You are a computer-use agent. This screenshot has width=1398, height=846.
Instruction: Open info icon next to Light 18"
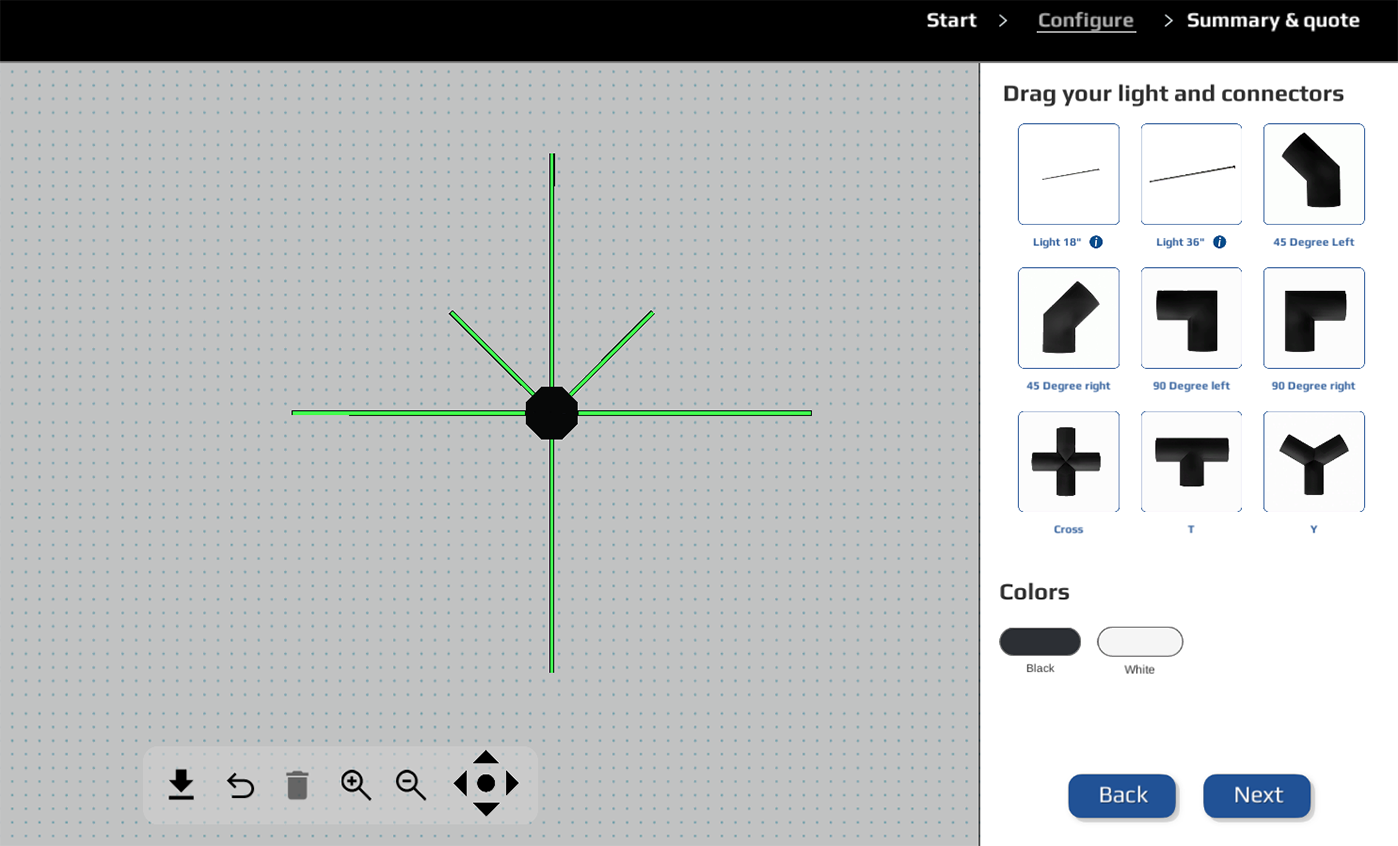[x=1096, y=242]
